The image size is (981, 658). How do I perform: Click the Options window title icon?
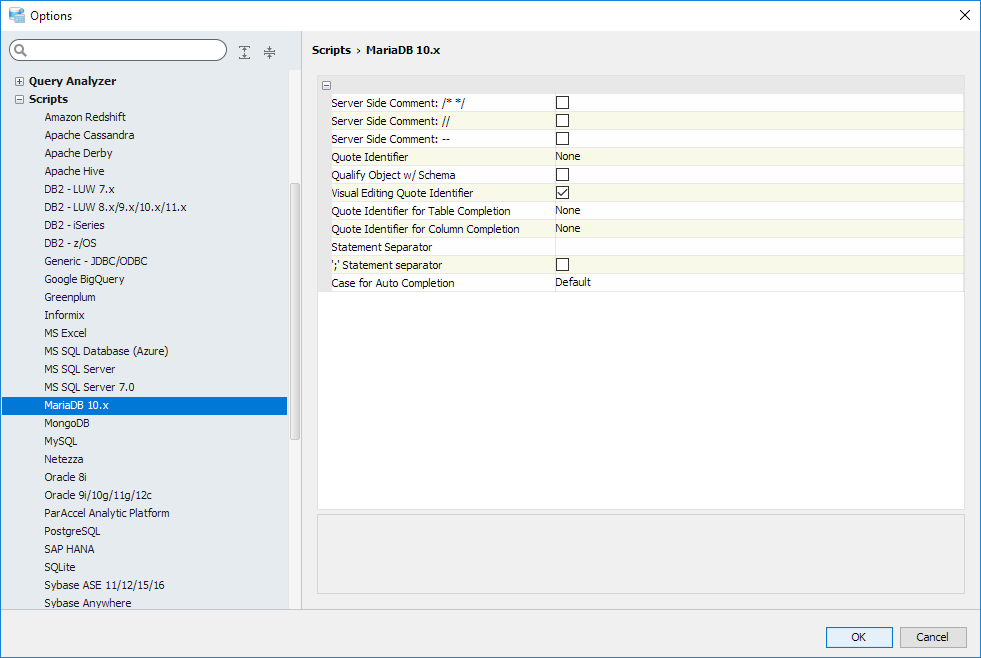pos(16,15)
